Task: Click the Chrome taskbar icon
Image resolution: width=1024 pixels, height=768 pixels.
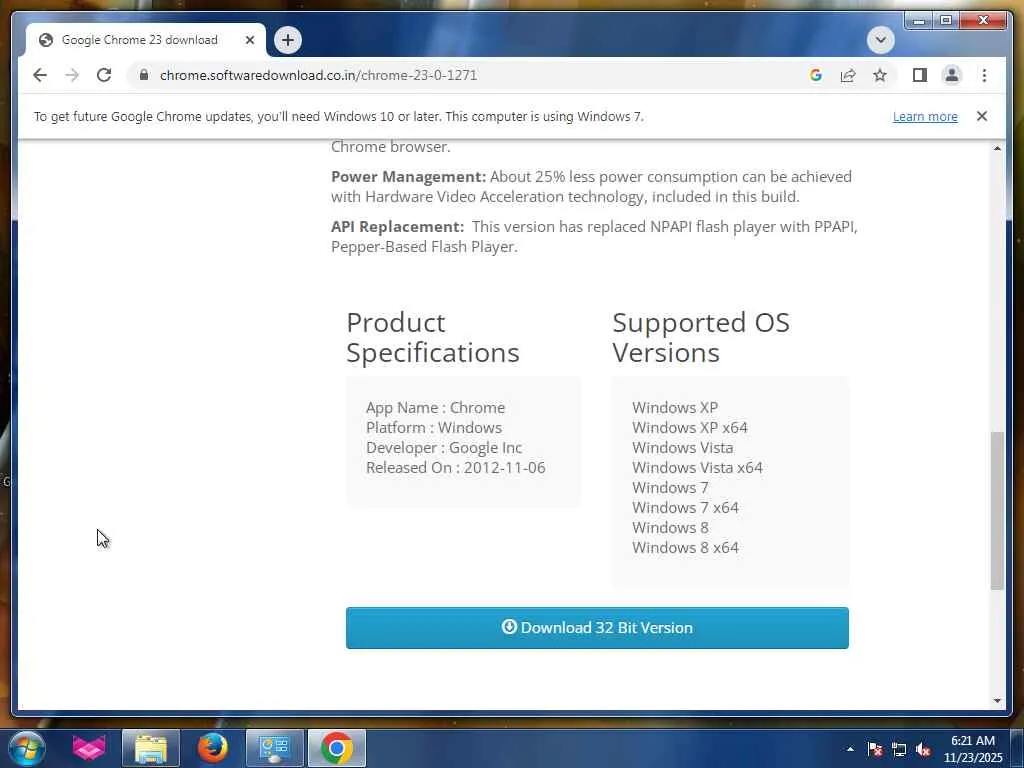Action: [x=336, y=748]
